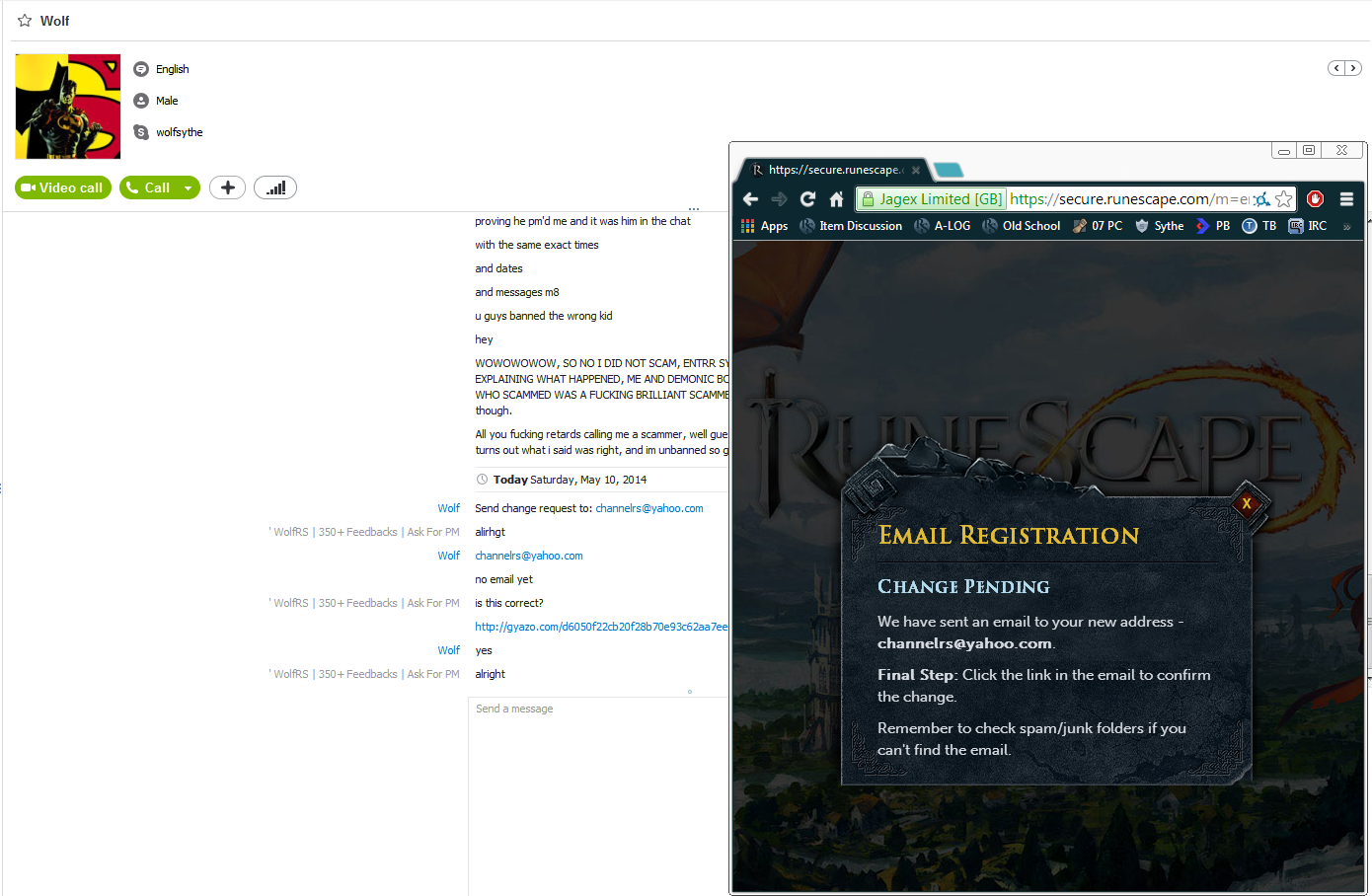This screenshot has height=896, width=1372.
Task: Open the channelrs@yahoo.com link after 'Send change request to'
Action: click(649, 508)
